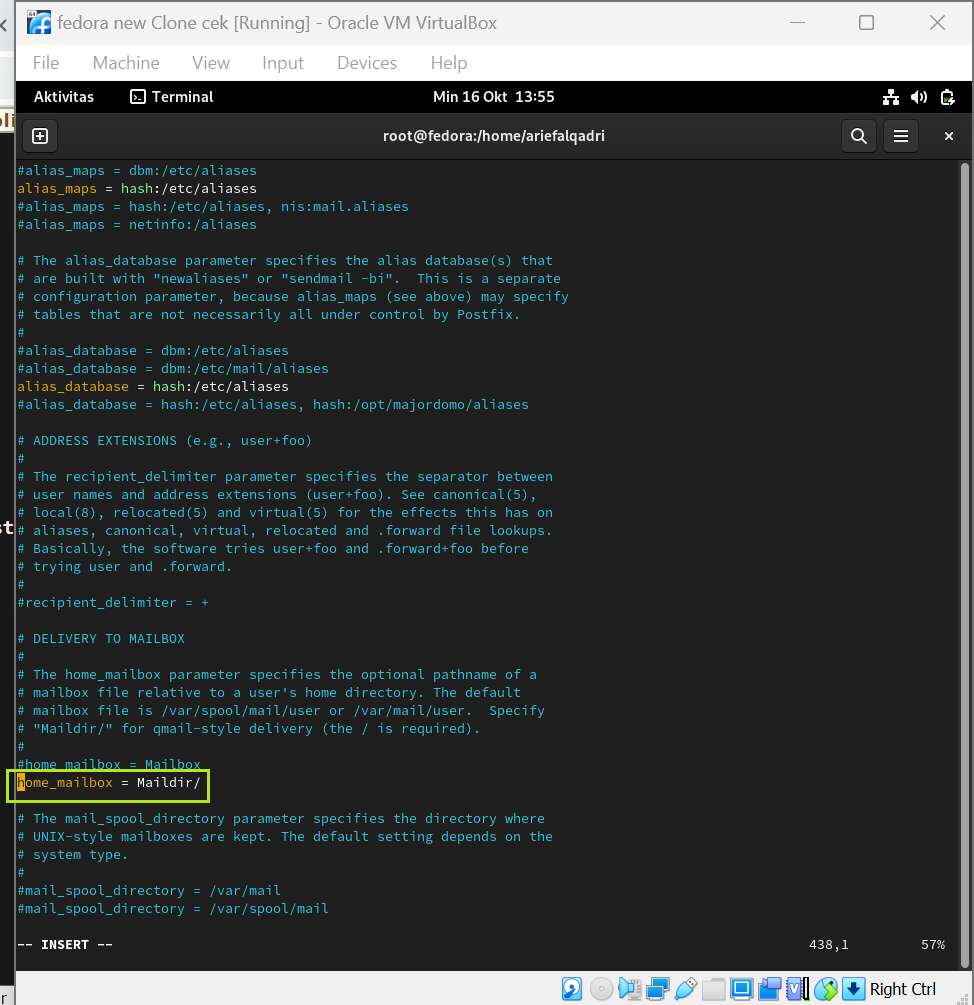Click '#recipient_delimiter = +' line
The width and height of the screenshot is (974, 1005).
(113, 602)
